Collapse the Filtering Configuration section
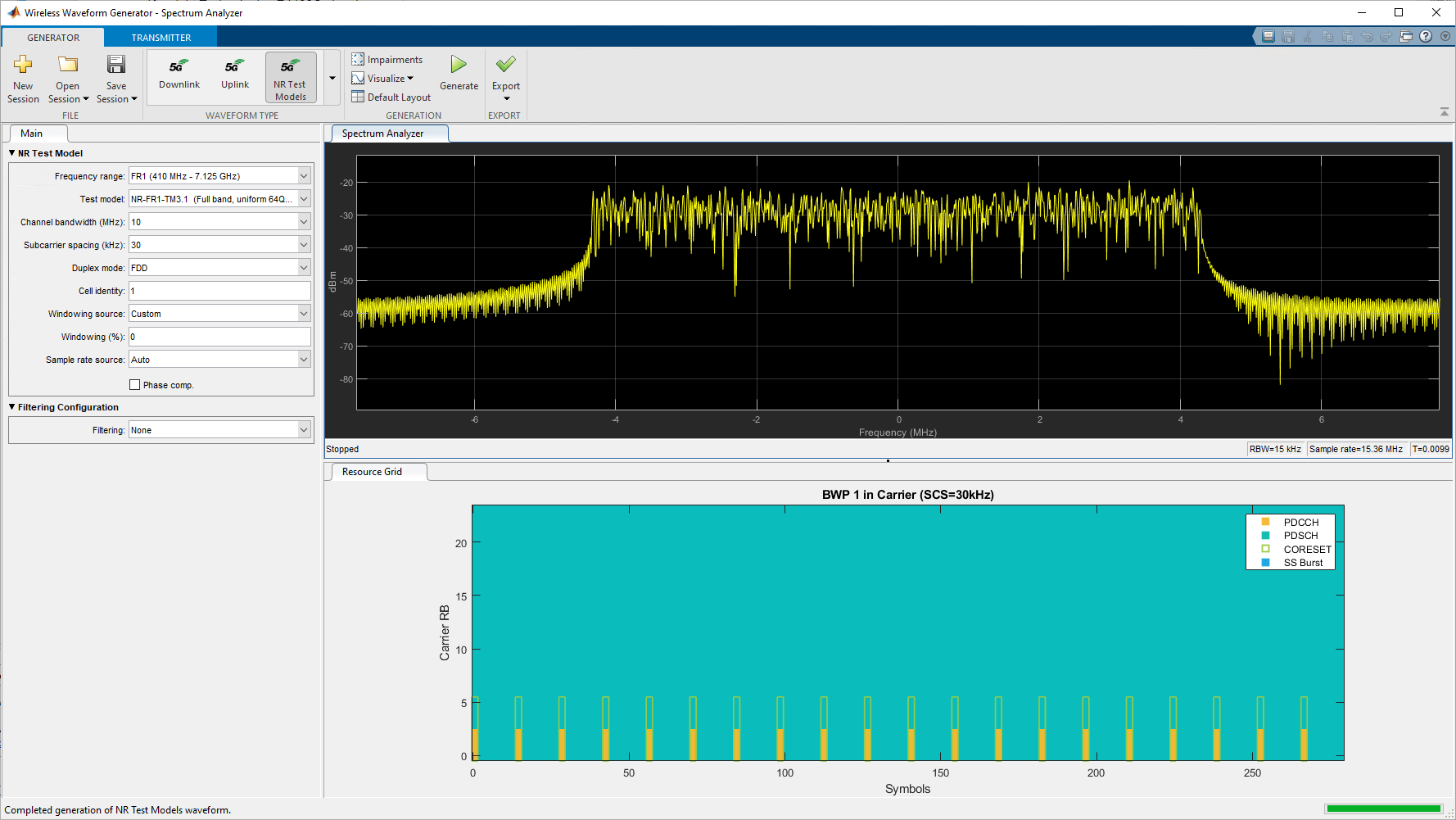Screen dimensions: 1456x820 (12, 407)
